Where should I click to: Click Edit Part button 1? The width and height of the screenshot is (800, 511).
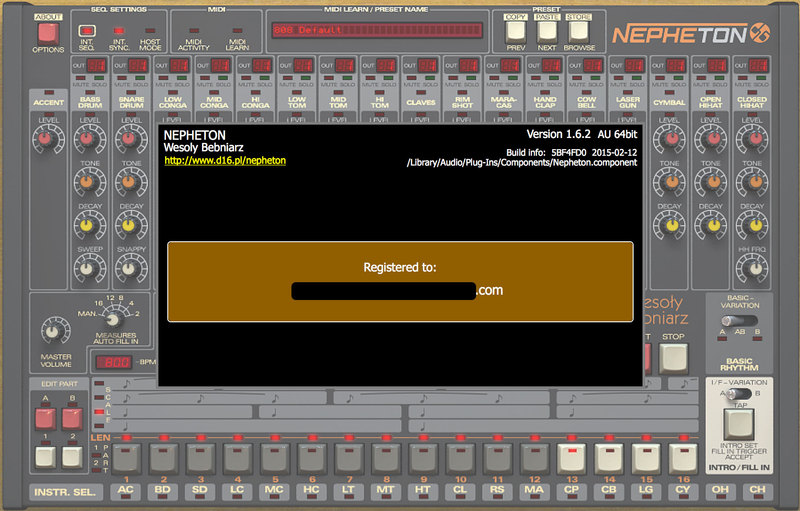point(45,457)
